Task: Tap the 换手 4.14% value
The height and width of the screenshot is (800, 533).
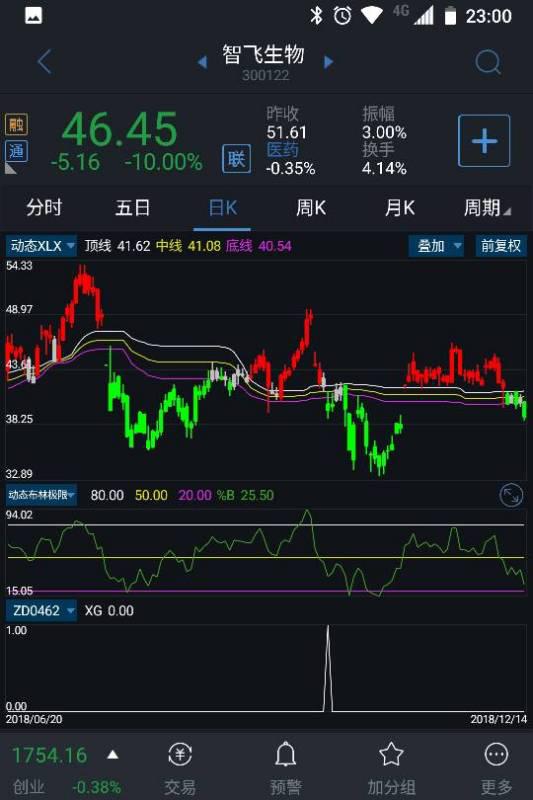Action: click(384, 168)
